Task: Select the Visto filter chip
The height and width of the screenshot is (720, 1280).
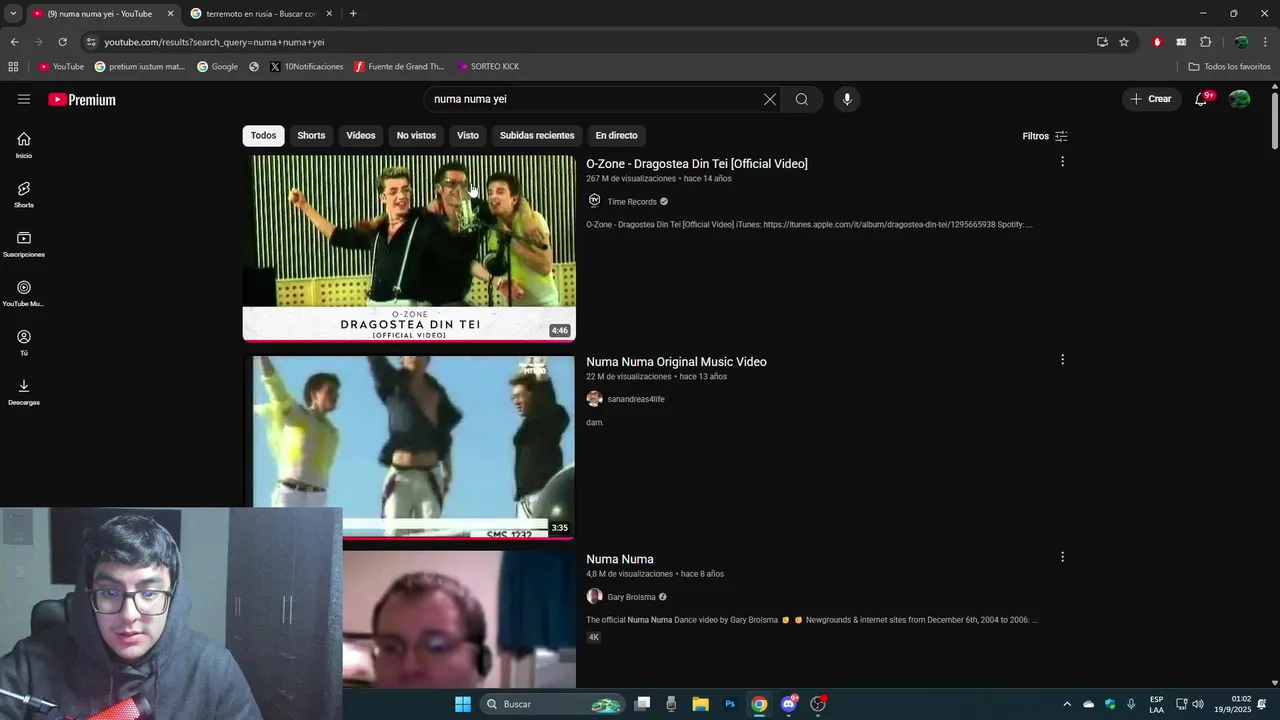Action: tap(468, 135)
